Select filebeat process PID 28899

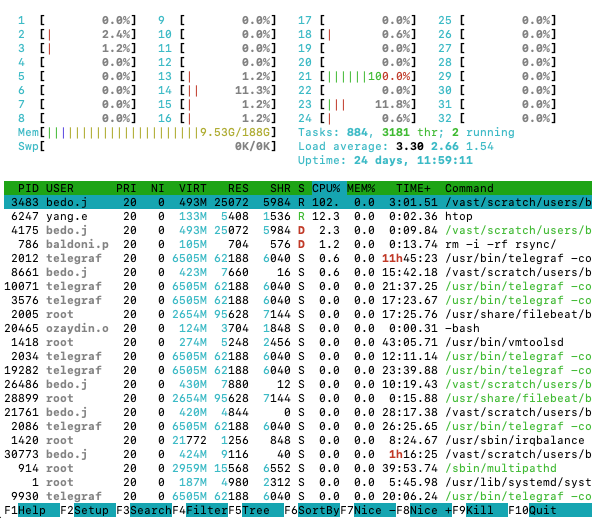click(298, 398)
